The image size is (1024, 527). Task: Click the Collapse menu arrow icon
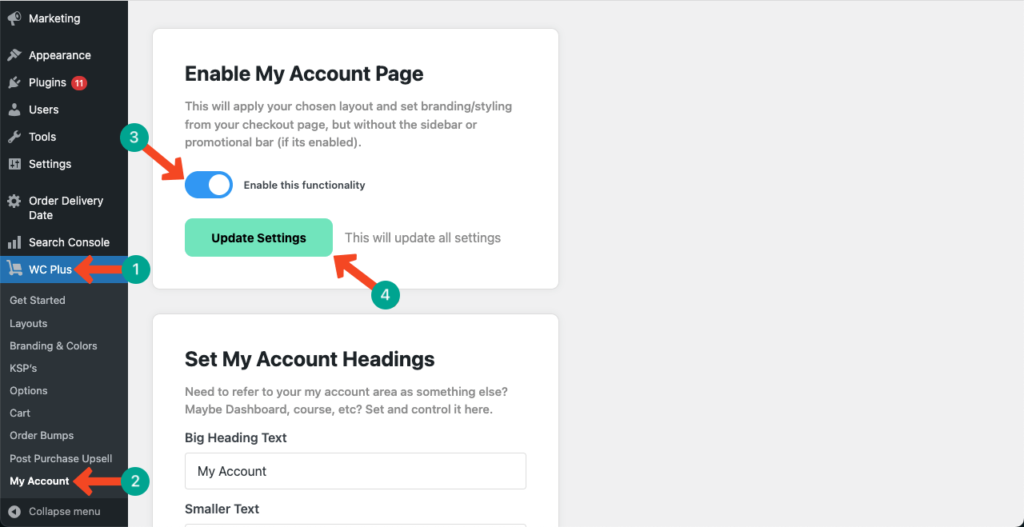[14, 511]
